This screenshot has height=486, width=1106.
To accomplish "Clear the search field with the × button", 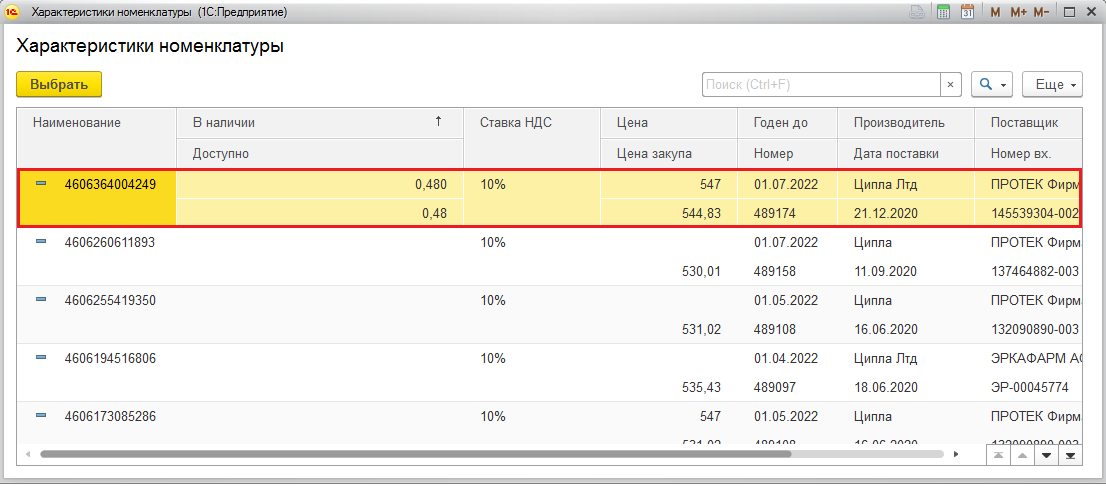I will 951,85.
